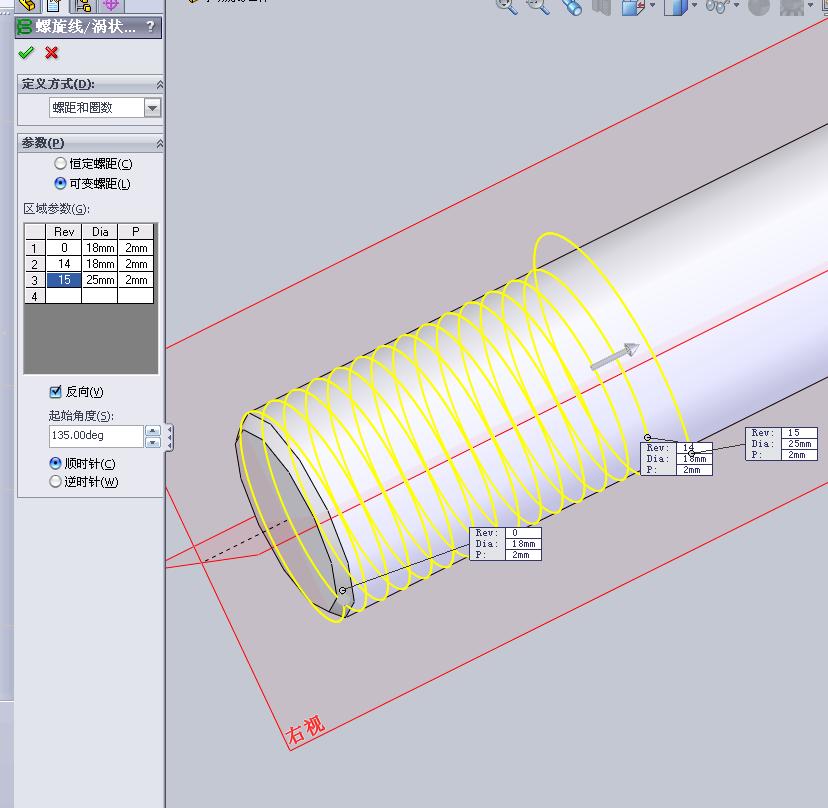Switch to the ConfigurationManager tab
This screenshot has height=808, width=828.
click(x=83, y=5)
